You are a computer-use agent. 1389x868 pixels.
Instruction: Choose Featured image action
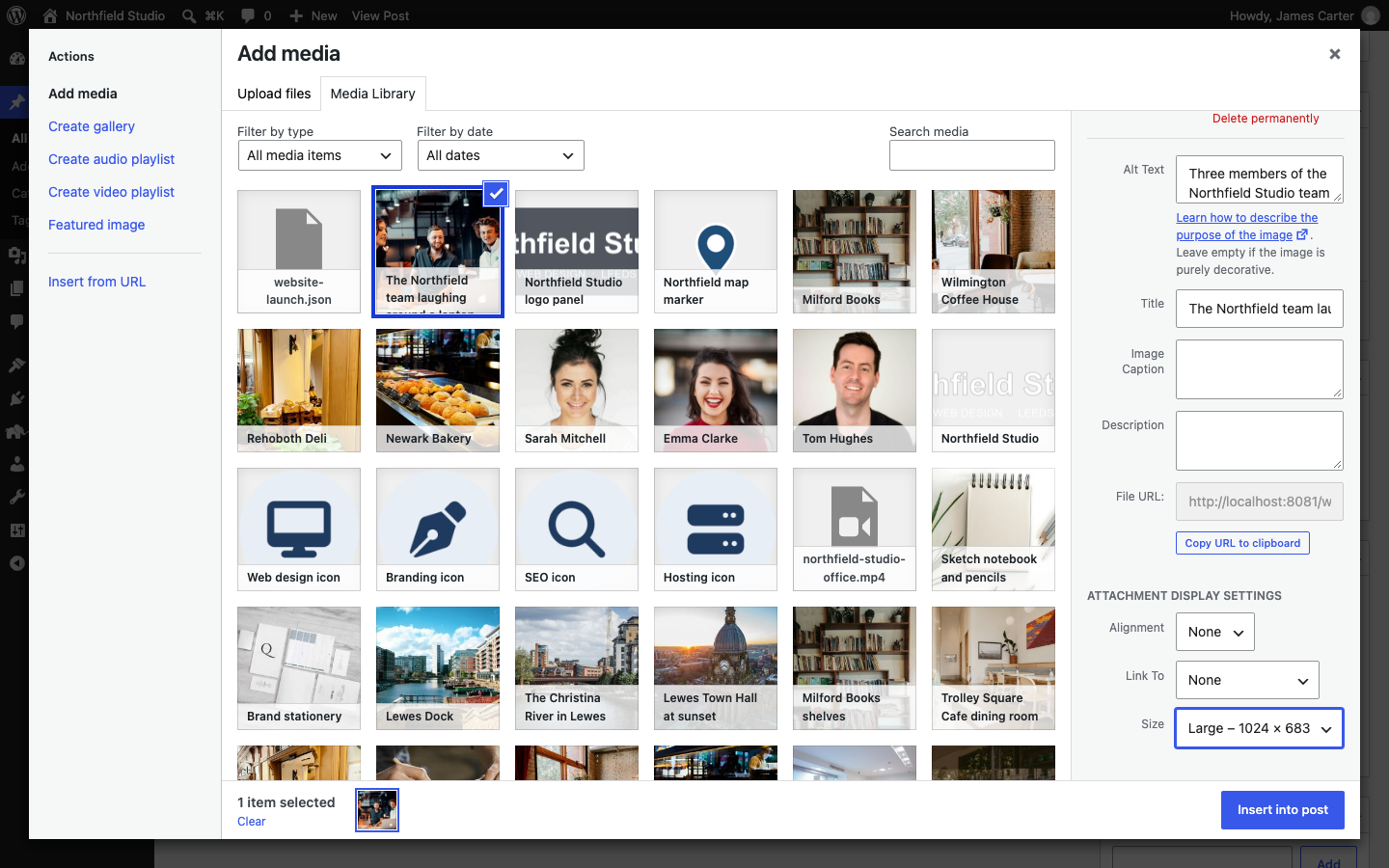96,225
